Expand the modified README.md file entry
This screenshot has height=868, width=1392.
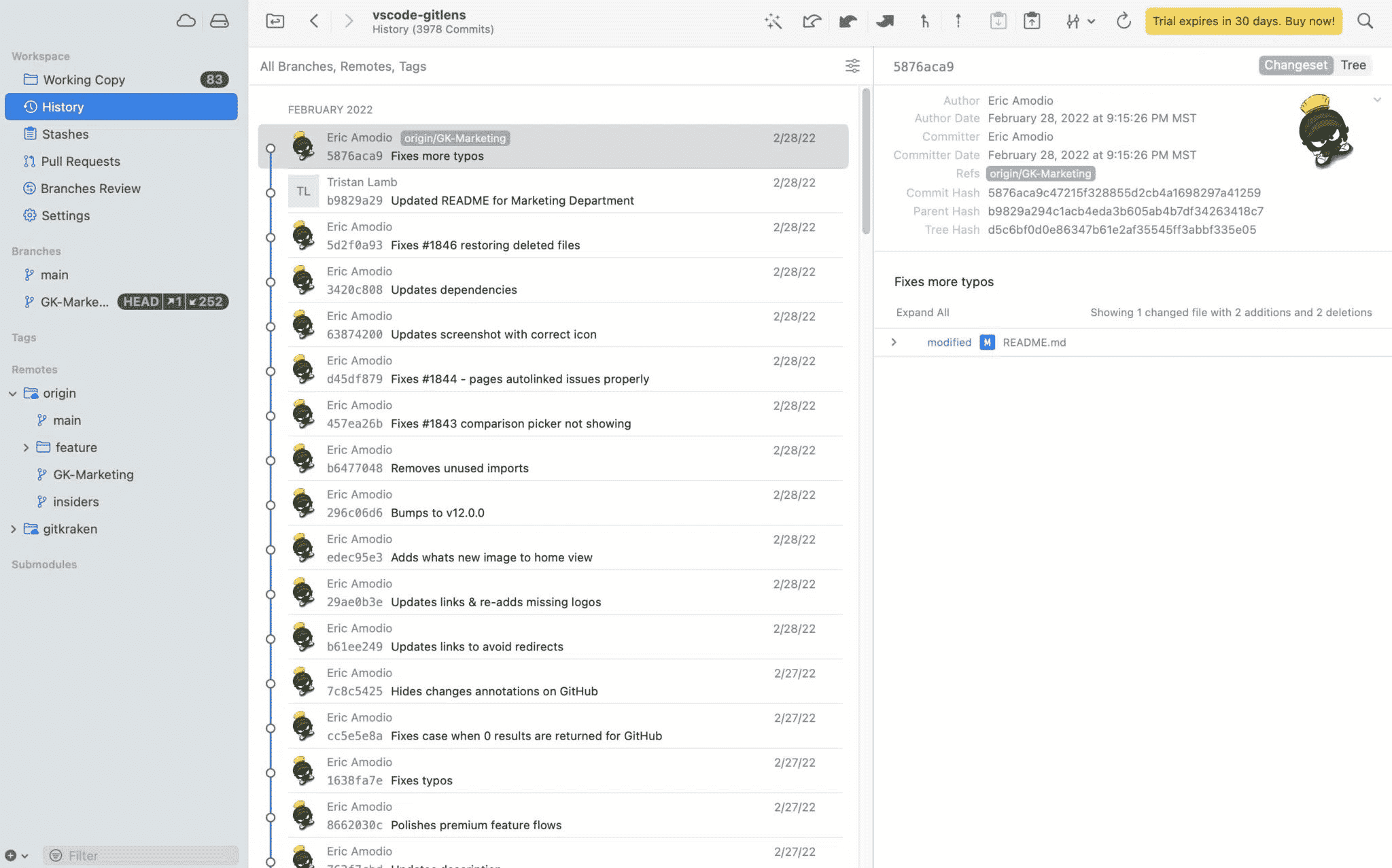(894, 342)
